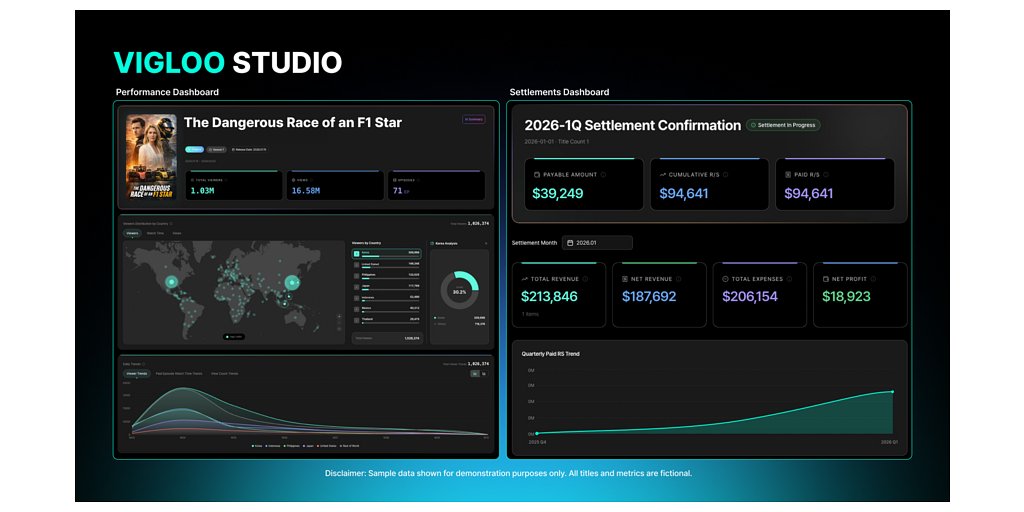Click info icon next to Net Revenue
Image resolution: width=1024 pixels, height=512 pixels.
click(679, 279)
